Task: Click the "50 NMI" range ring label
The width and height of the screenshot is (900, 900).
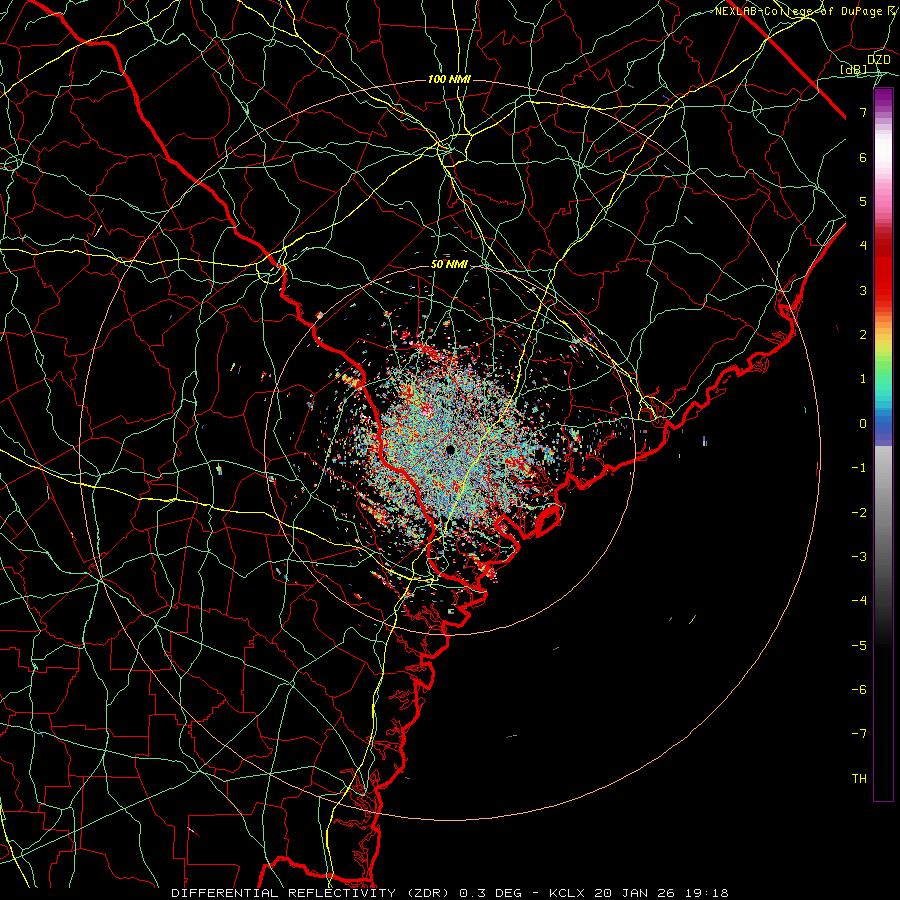Action: 449,265
